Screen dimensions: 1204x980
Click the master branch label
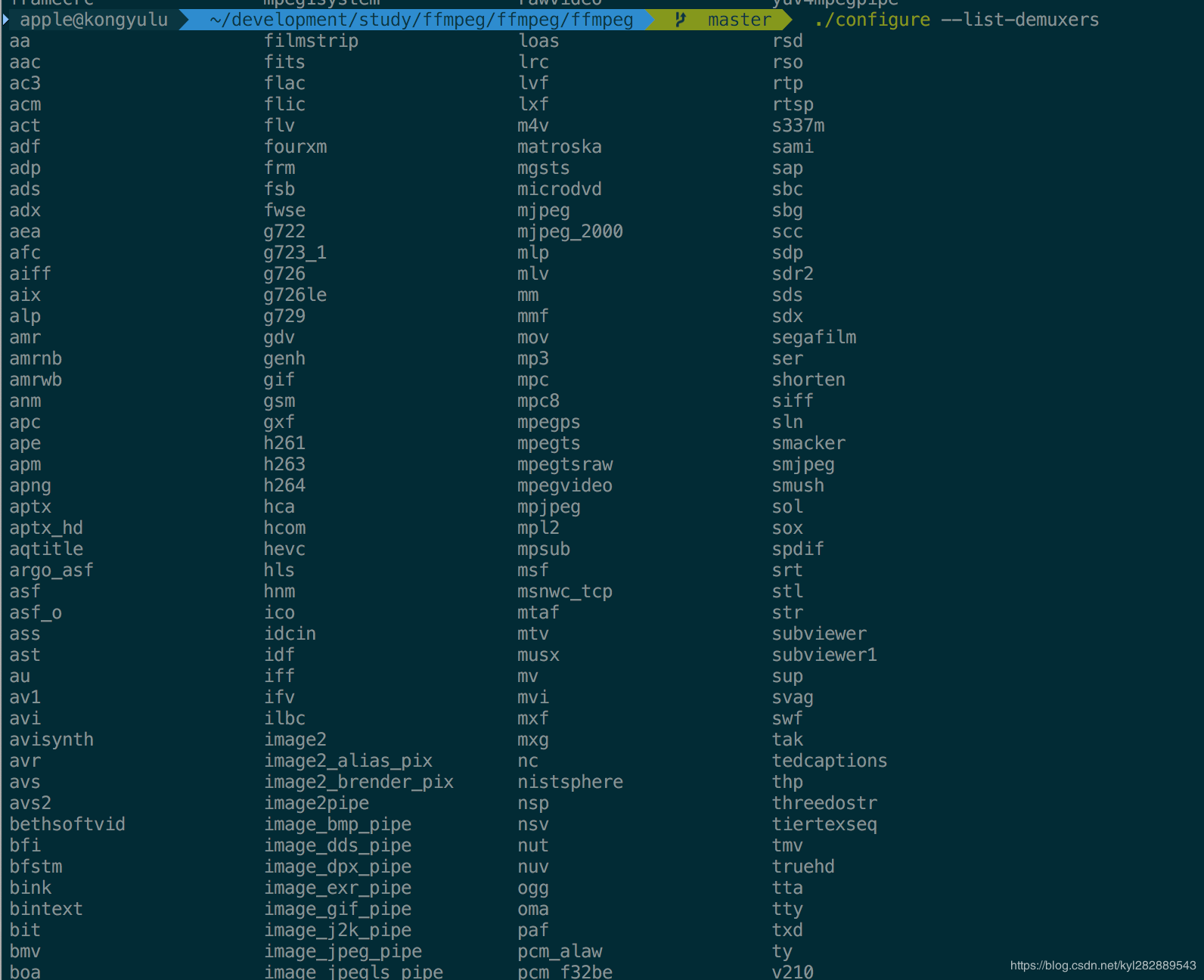click(740, 20)
